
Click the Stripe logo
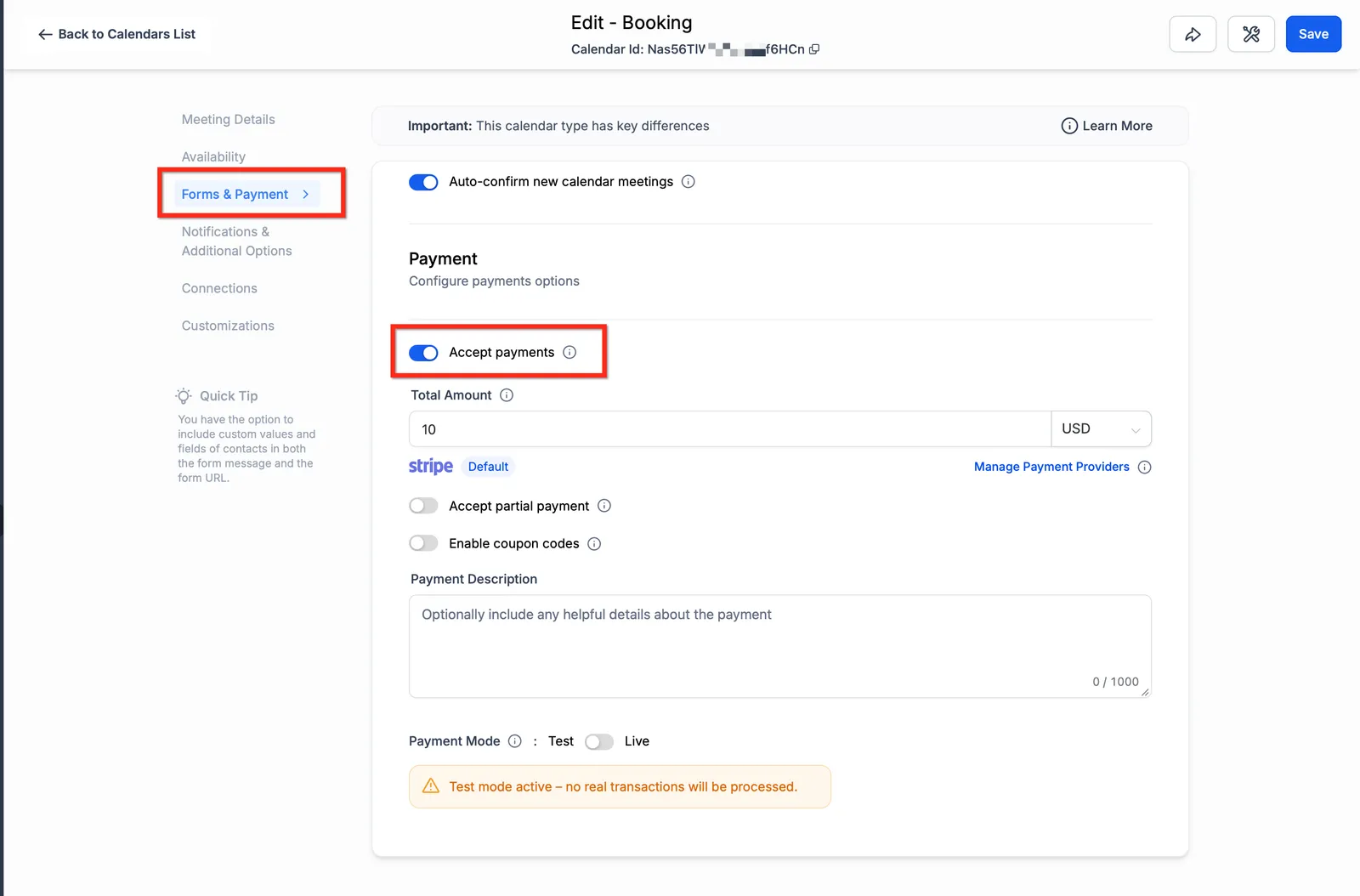tap(431, 467)
